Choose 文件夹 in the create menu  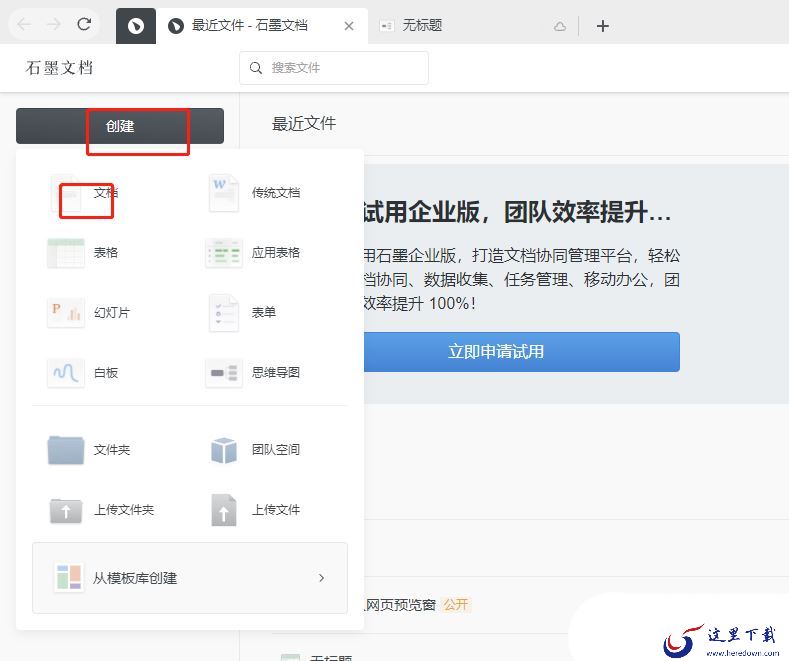(x=112, y=450)
